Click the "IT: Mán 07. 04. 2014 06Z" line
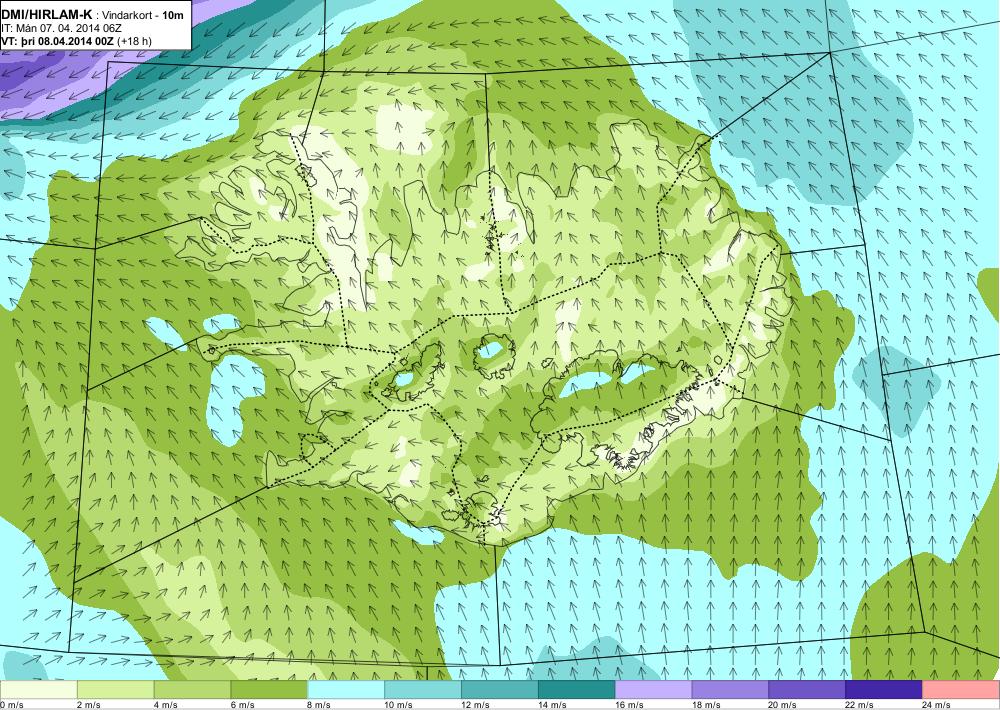The width and height of the screenshot is (1000, 710). click(61, 28)
